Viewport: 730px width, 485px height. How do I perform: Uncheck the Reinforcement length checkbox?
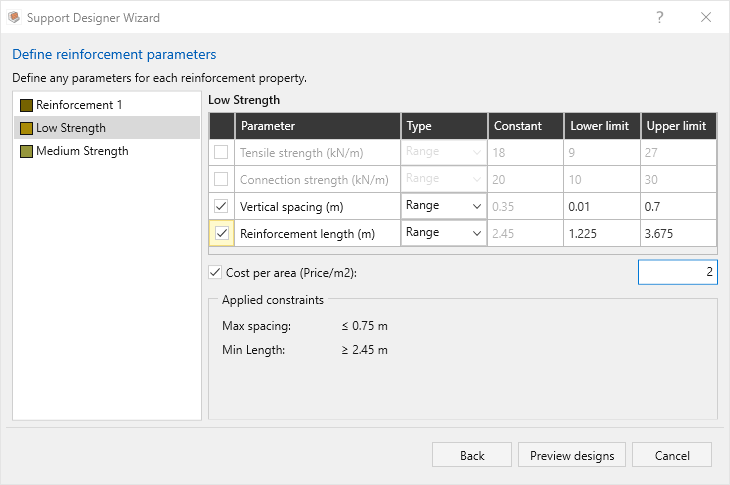pos(222,233)
